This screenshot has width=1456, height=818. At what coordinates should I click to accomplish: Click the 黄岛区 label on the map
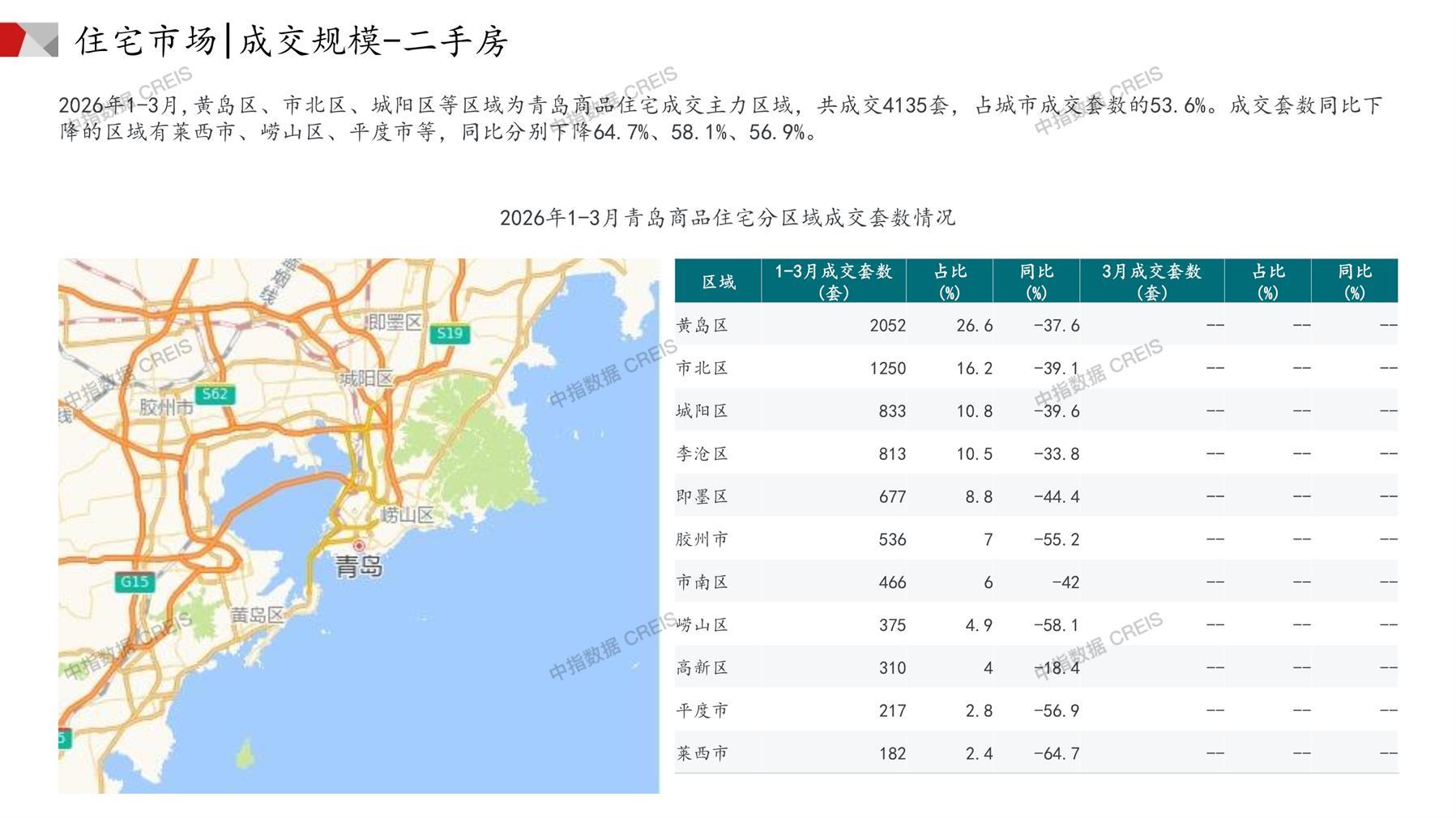[257, 615]
